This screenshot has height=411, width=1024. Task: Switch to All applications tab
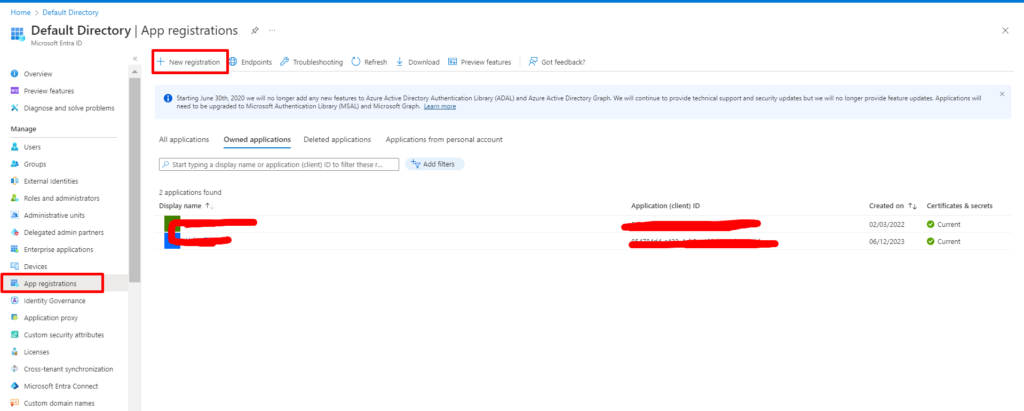click(184, 139)
